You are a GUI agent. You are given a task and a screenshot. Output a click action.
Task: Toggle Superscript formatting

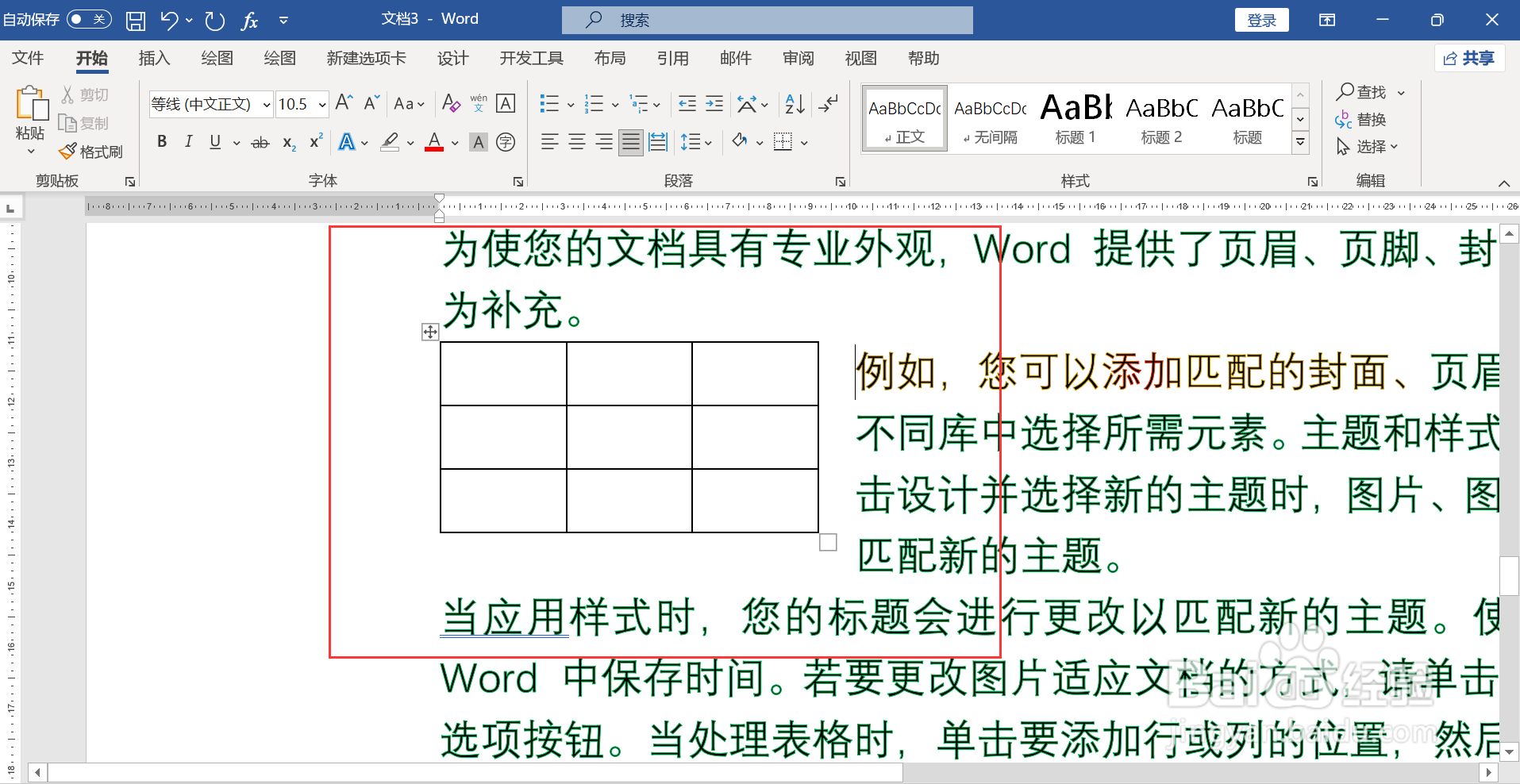[315, 141]
